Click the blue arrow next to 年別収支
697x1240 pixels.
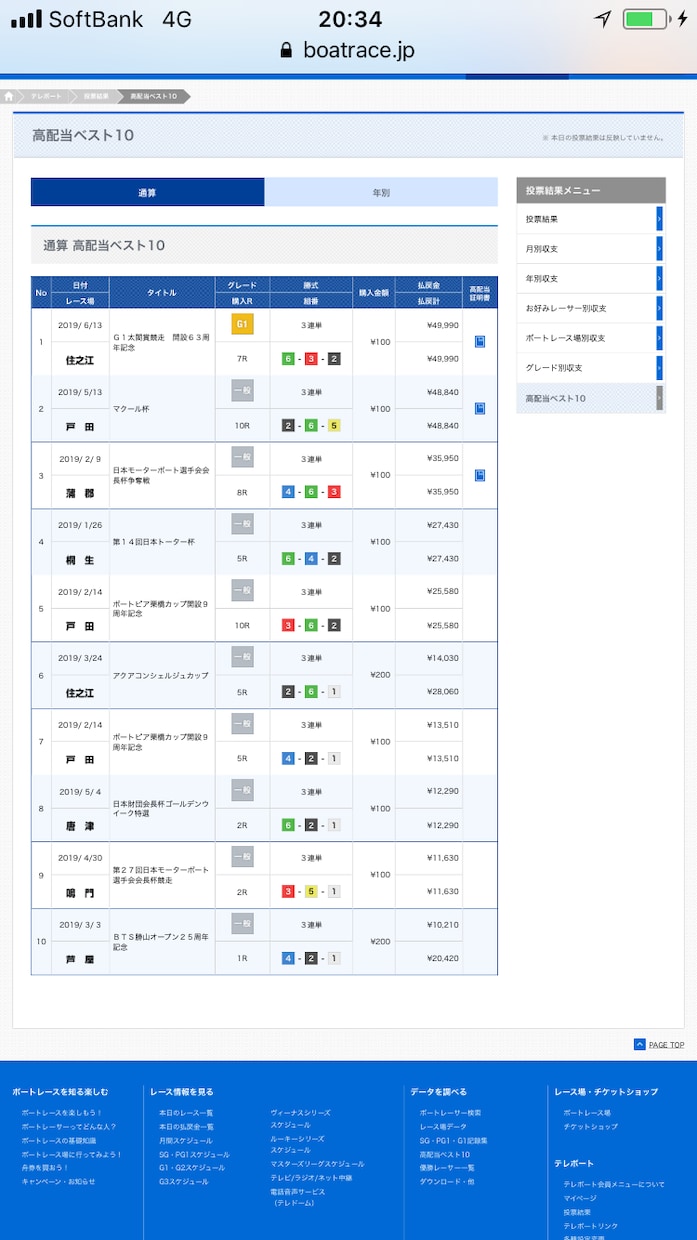pyautogui.click(x=659, y=278)
